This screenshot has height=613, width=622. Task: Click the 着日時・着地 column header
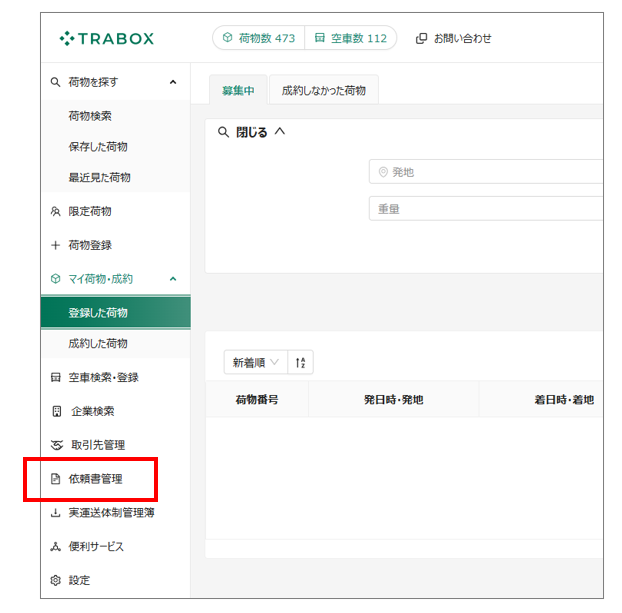point(564,399)
